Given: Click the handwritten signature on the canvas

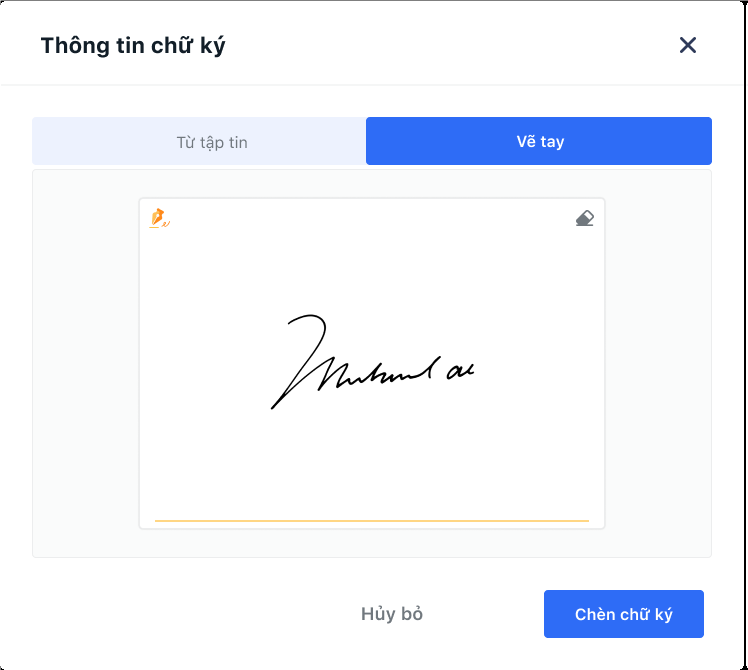Looking at the screenshot, I should click(x=373, y=361).
